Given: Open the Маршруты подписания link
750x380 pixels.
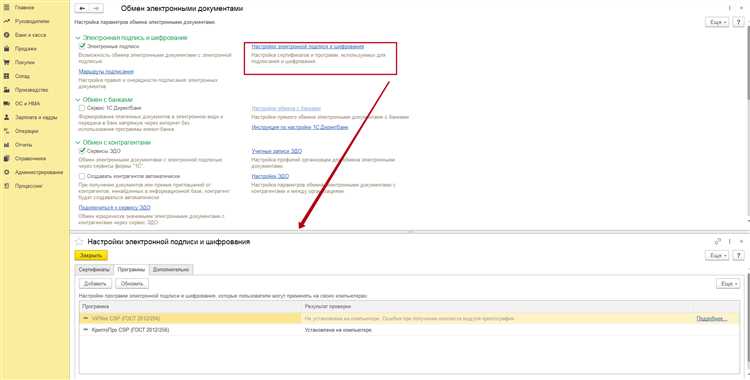Looking at the screenshot, I should click(106, 71).
